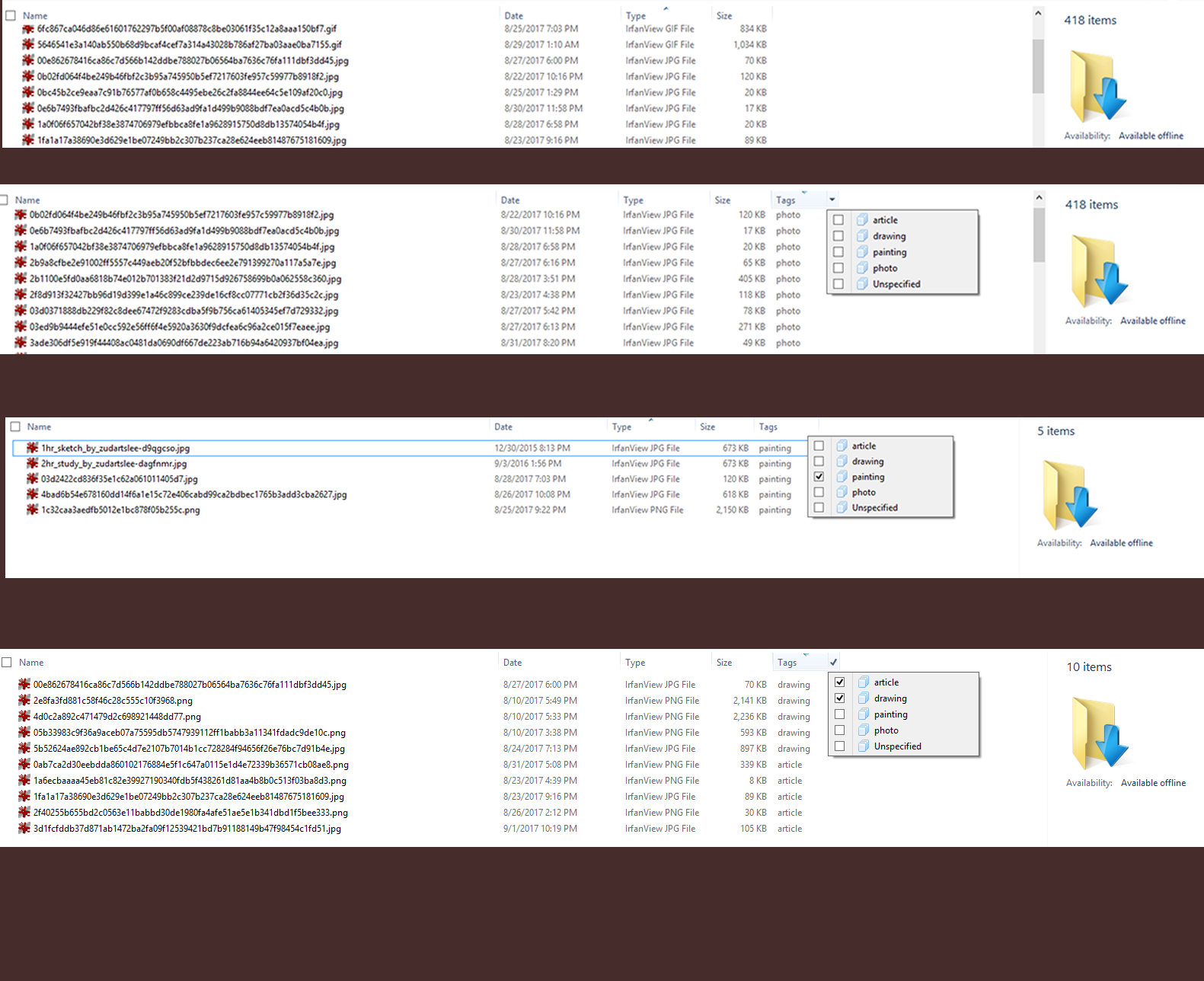Click the icon of file 2b1100e5fd0aa6818b jpg
This screenshot has width=1204, height=981.
pos(21,279)
